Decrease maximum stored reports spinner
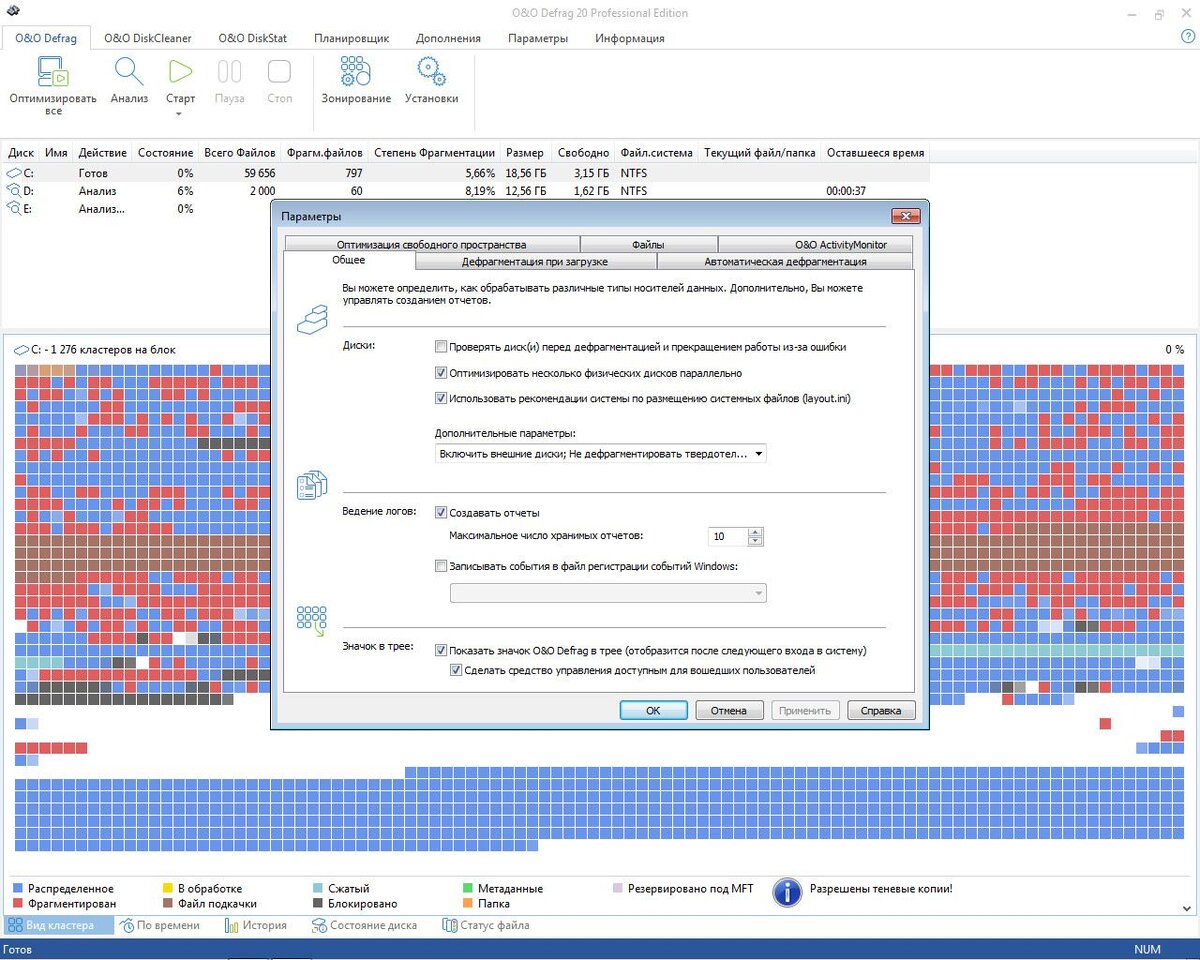The image size is (1200, 960). point(755,541)
